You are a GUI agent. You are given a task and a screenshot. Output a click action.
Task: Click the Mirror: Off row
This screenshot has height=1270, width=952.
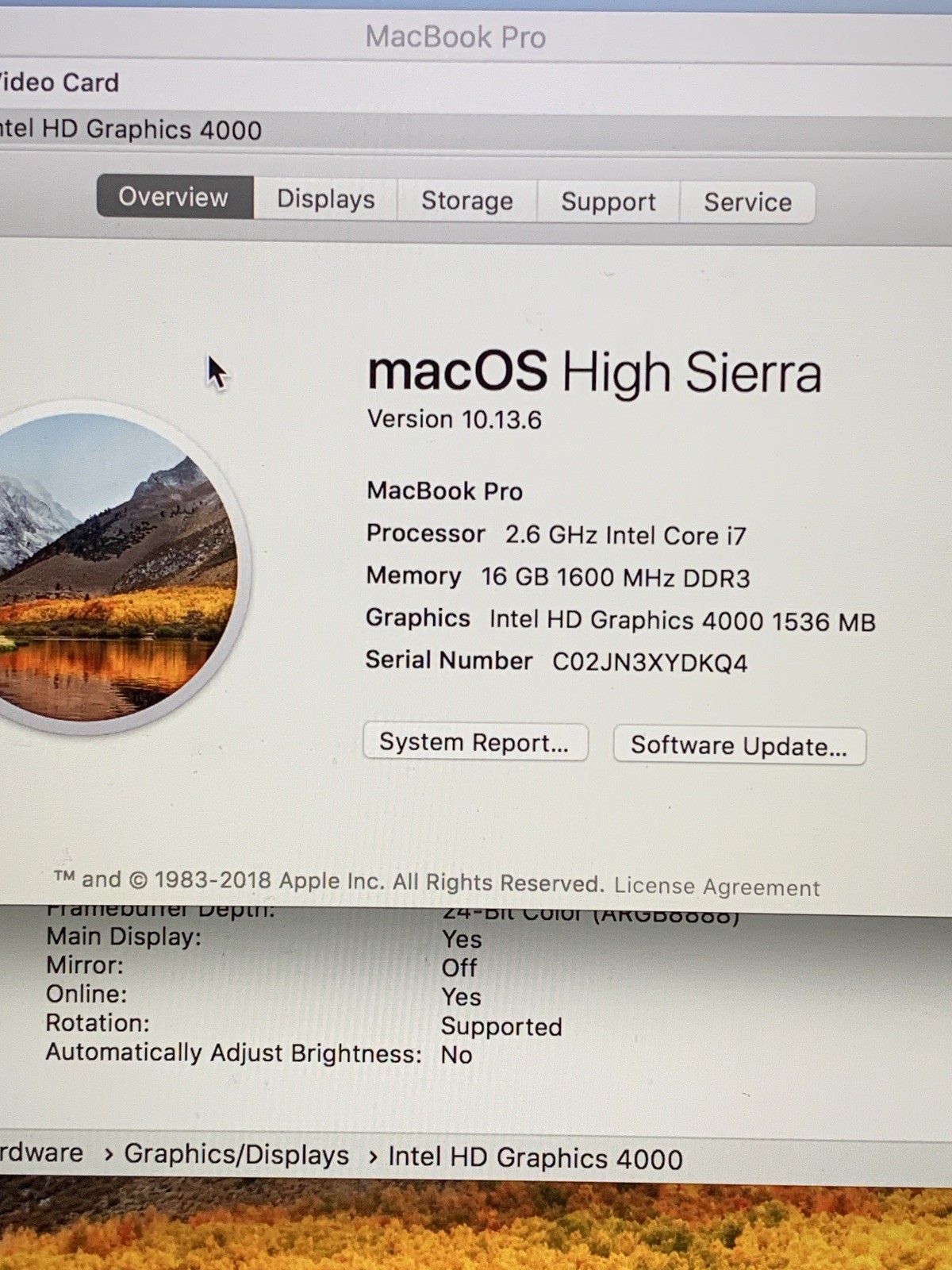click(x=262, y=967)
